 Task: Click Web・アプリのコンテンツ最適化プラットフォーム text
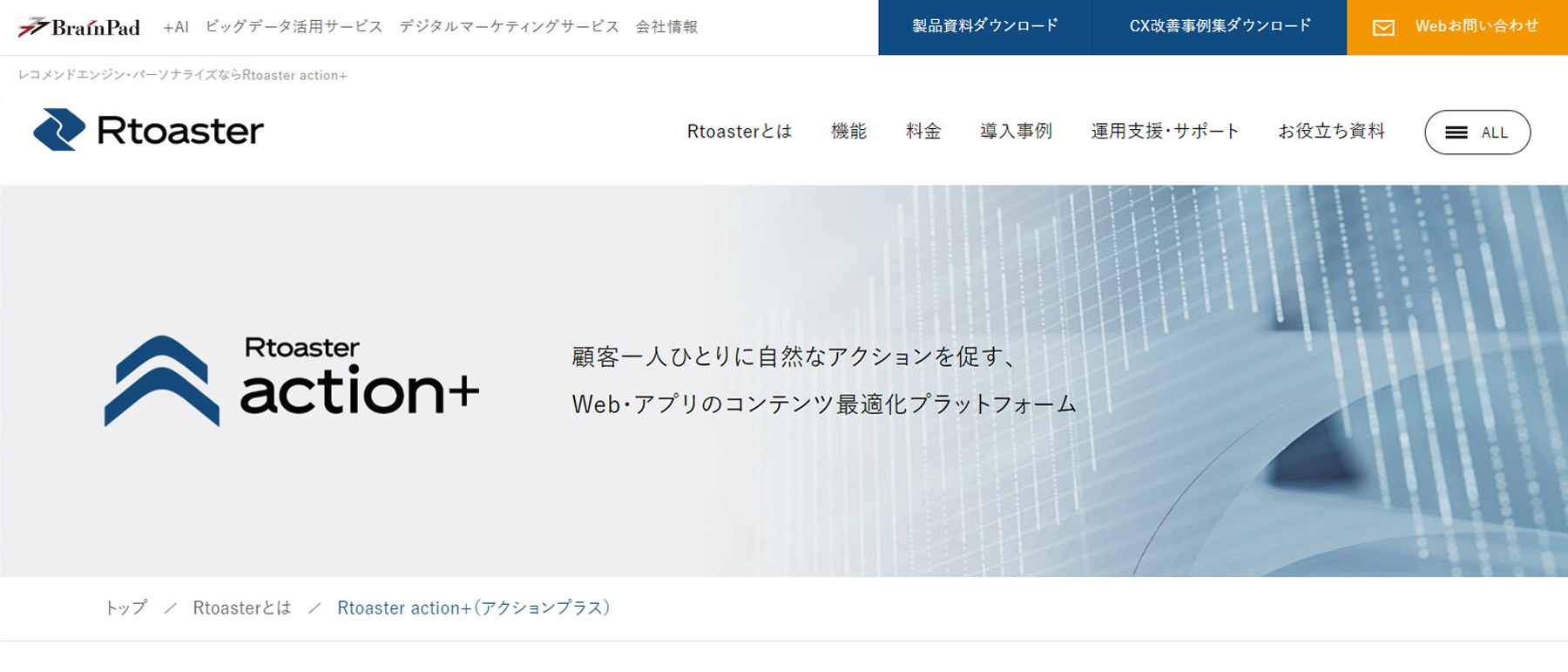(824, 404)
